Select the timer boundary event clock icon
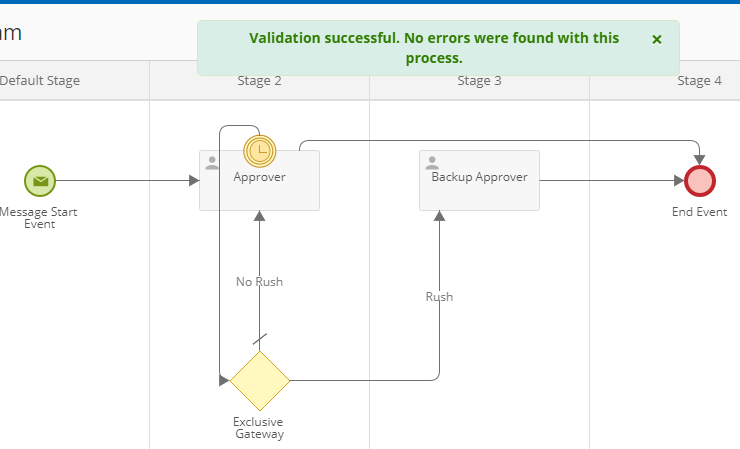 tap(259, 151)
